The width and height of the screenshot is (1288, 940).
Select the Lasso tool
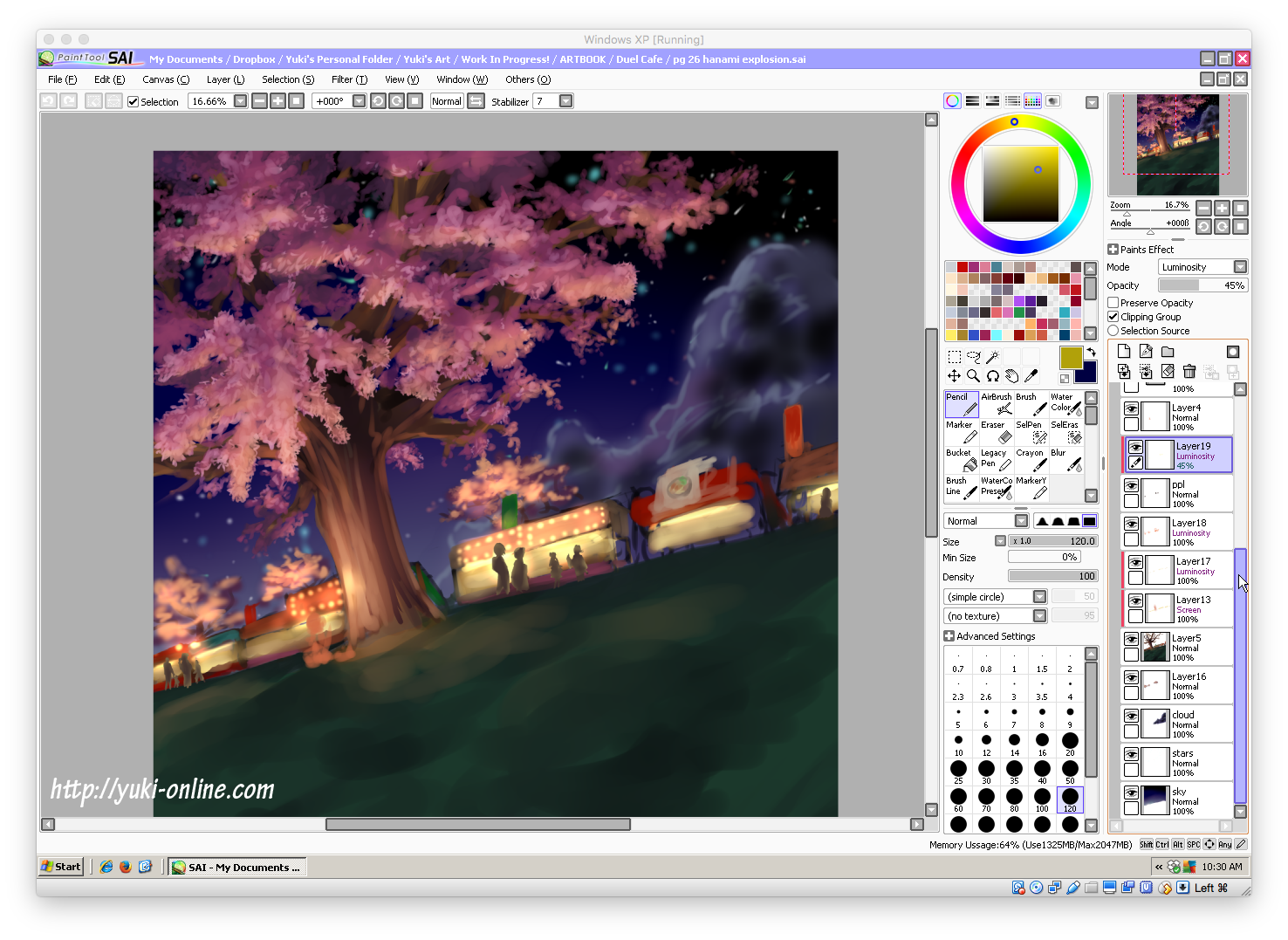point(974,357)
